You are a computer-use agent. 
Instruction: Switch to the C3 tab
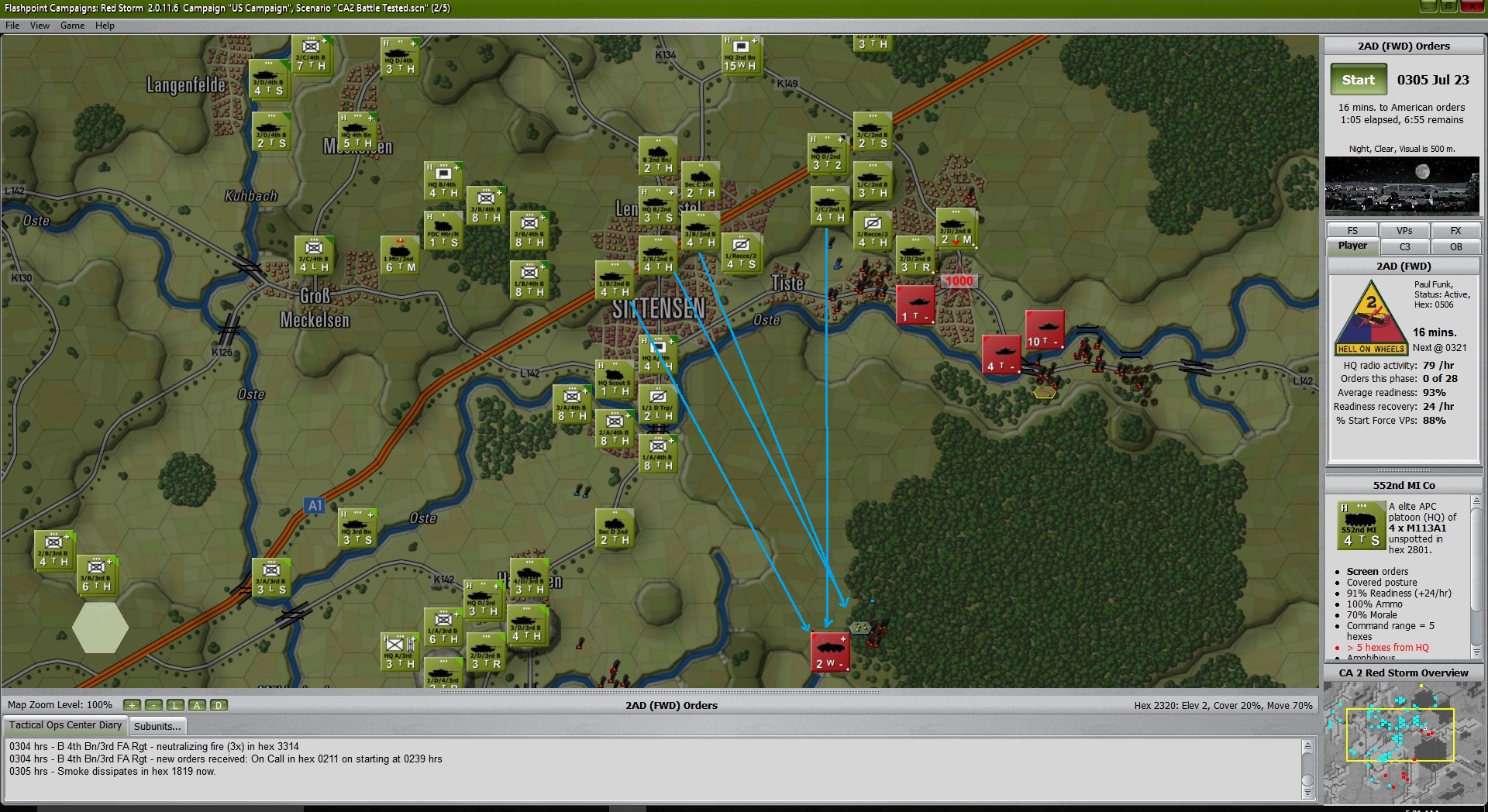[x=1404, y=247]
